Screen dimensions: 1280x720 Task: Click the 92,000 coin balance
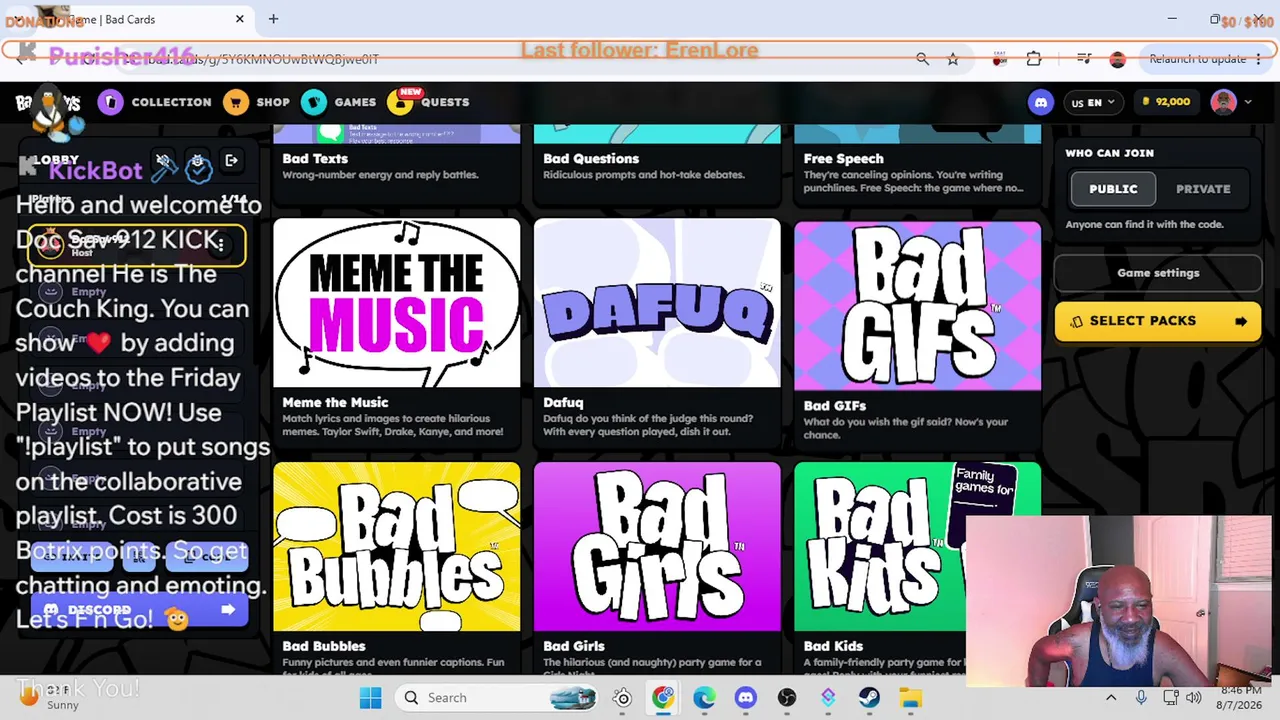[1165, 102]
